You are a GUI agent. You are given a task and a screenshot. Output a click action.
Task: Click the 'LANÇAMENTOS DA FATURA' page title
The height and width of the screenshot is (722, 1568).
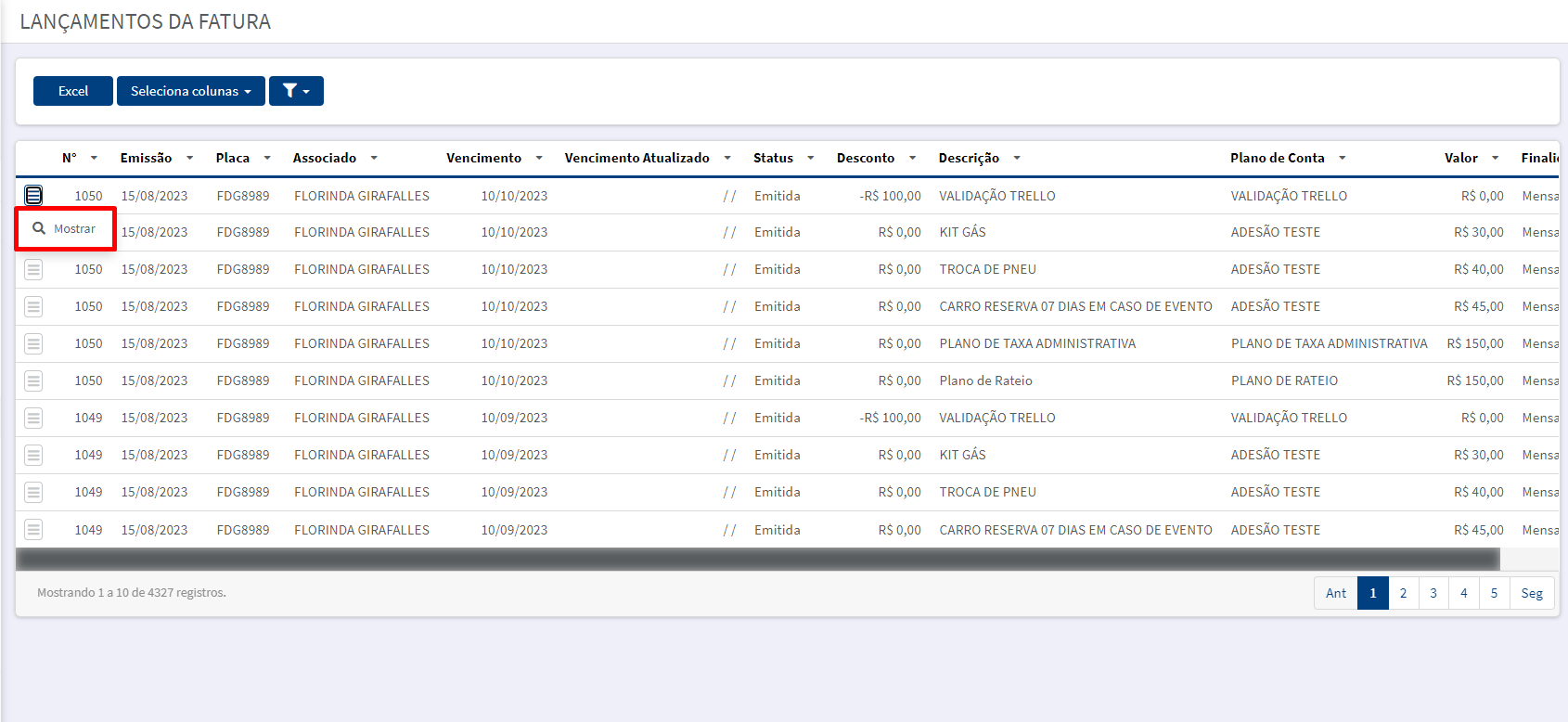pyautogui.click(x=146, y=21)
